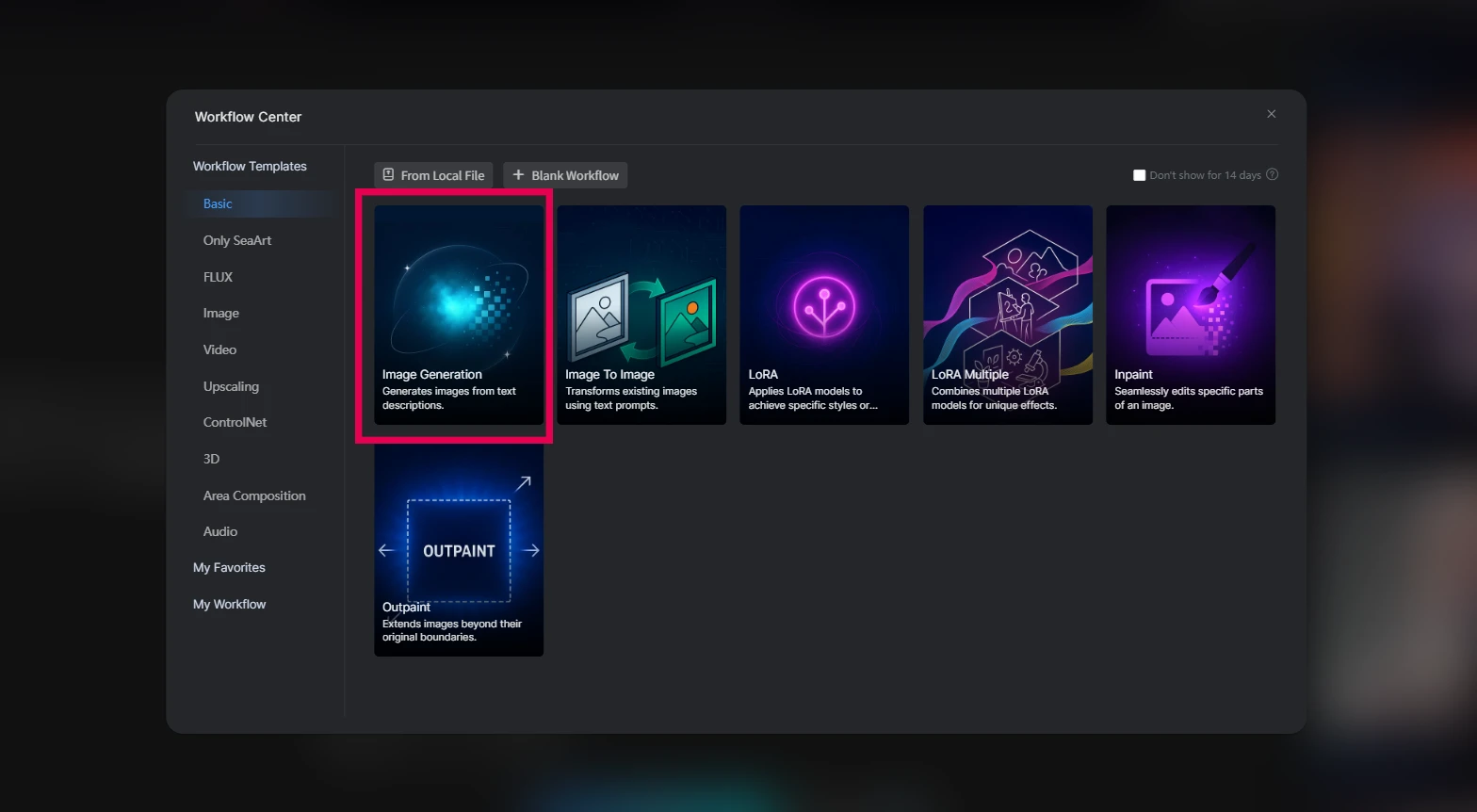The width and height of the screenshot is (1477, 812).
Task: Select the FLUX category
Action: (218, 277)
